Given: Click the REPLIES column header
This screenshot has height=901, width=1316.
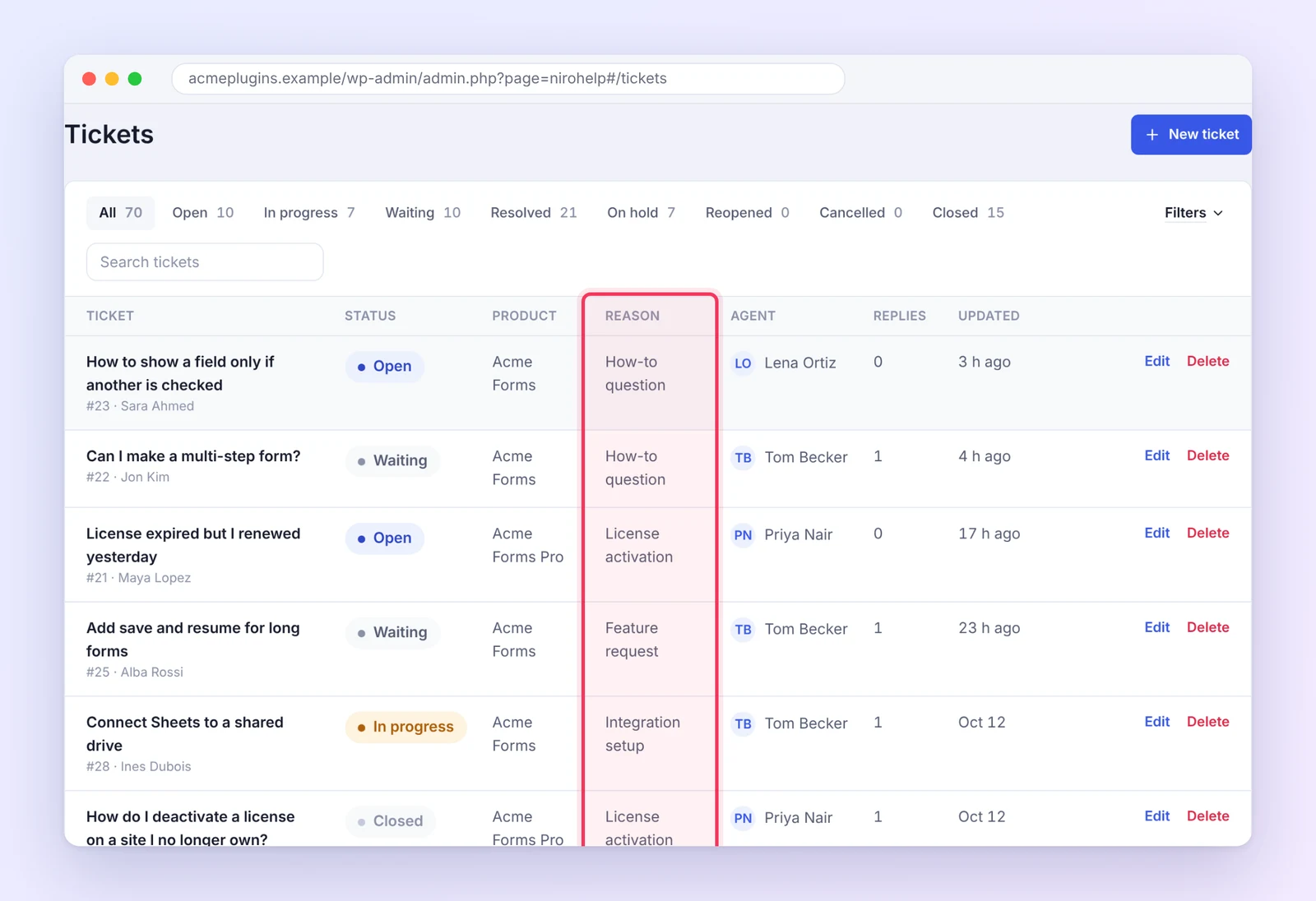Looking at the screenshot, I should pyautogui.click(x=899, y=316).
